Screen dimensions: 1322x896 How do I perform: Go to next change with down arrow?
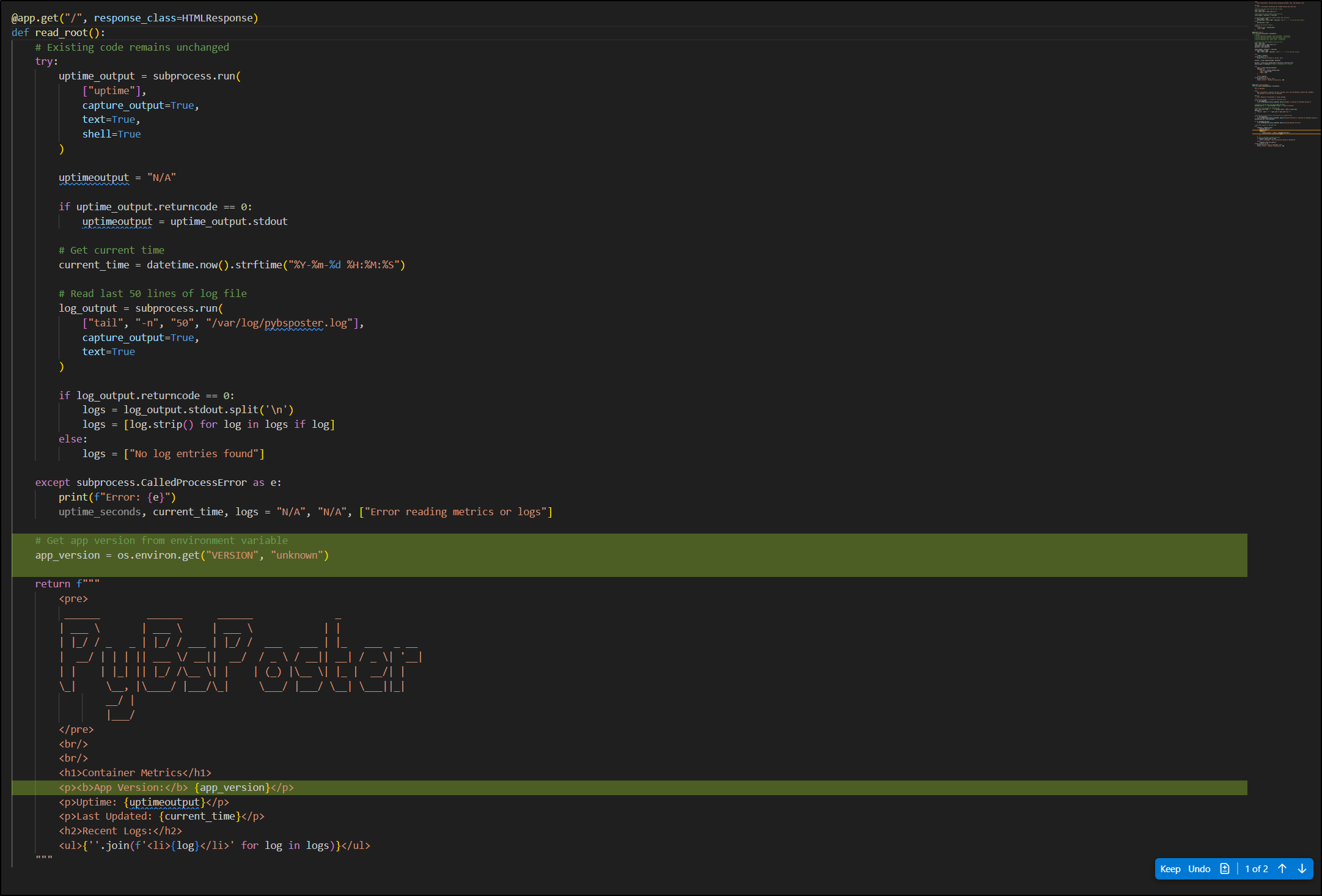(1302, 868)
